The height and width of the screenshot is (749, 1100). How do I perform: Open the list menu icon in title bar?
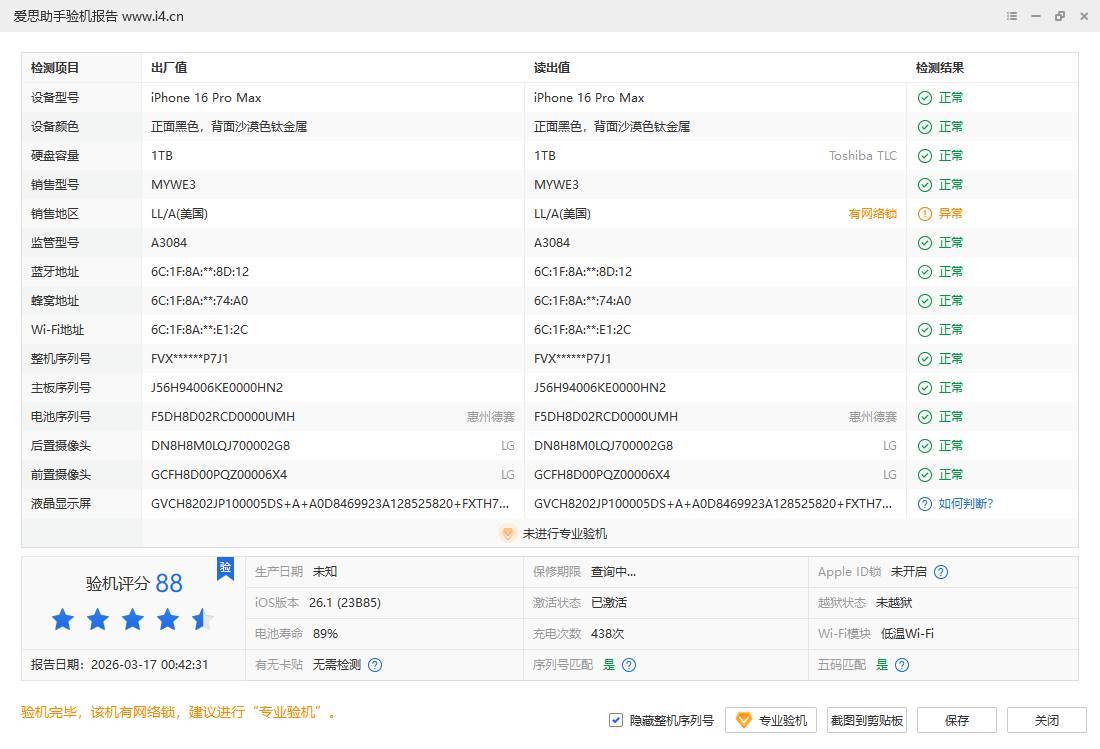[1012, 16]
